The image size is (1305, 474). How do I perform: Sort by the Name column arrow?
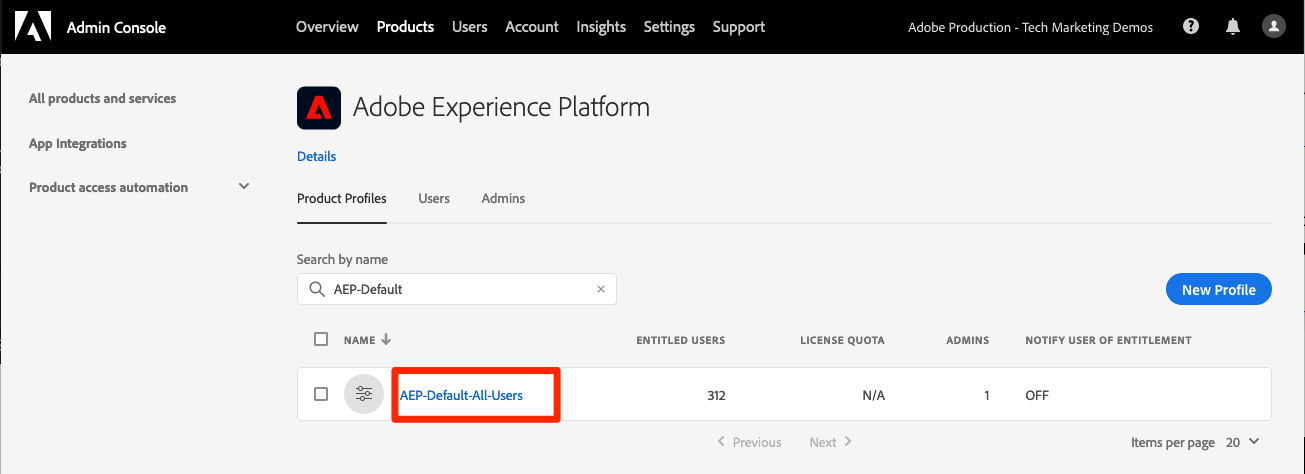pos(386,340)
